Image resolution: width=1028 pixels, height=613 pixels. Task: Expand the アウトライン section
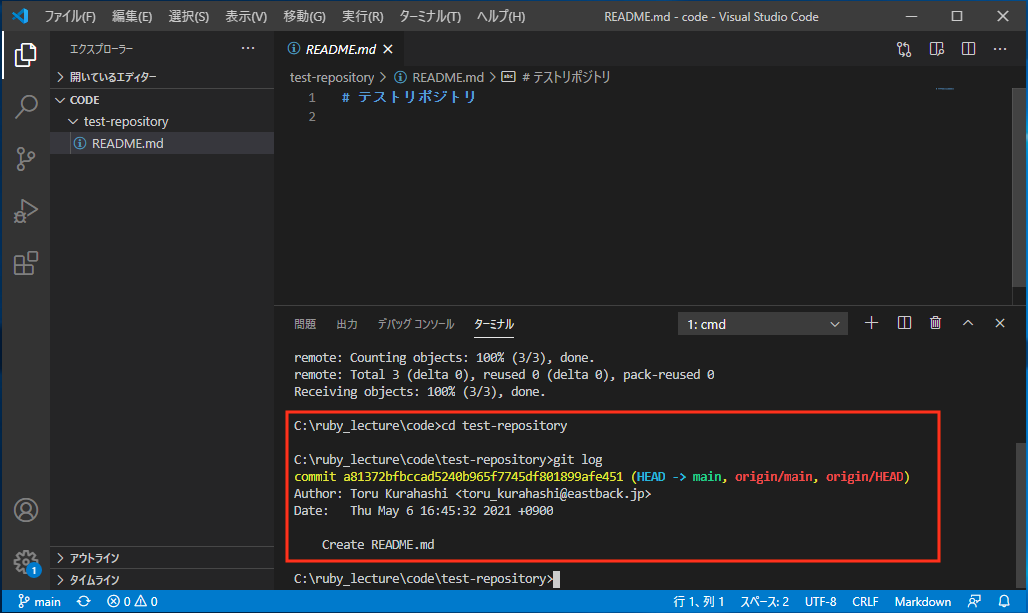tap(162, 558)
